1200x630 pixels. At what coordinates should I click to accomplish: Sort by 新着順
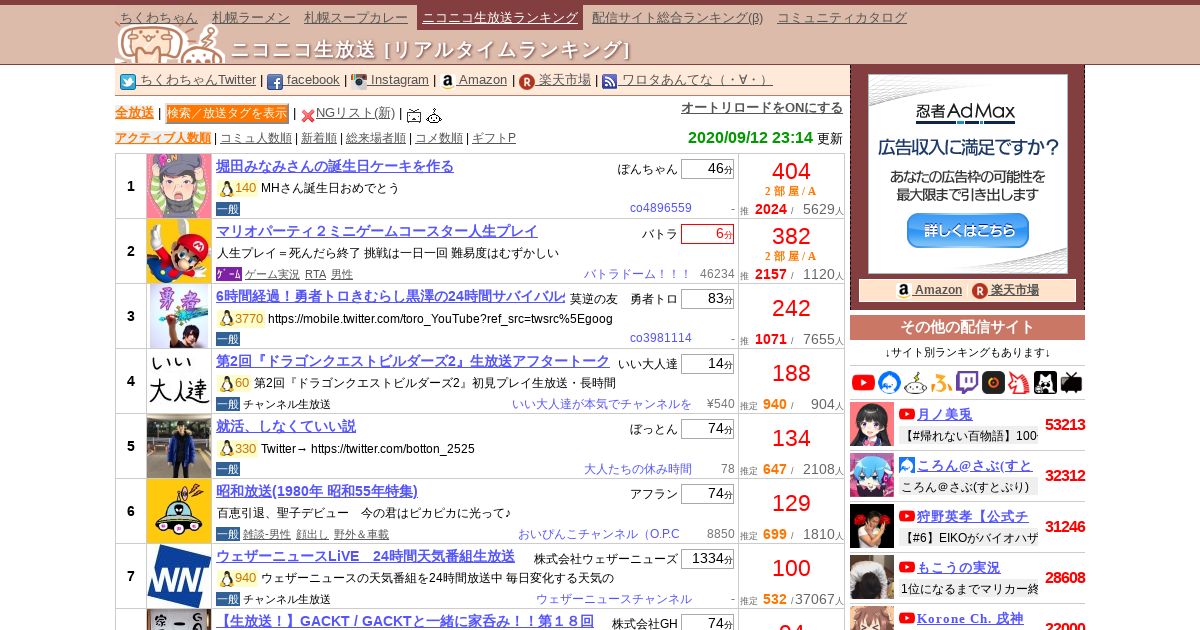[x=319, y=138]
